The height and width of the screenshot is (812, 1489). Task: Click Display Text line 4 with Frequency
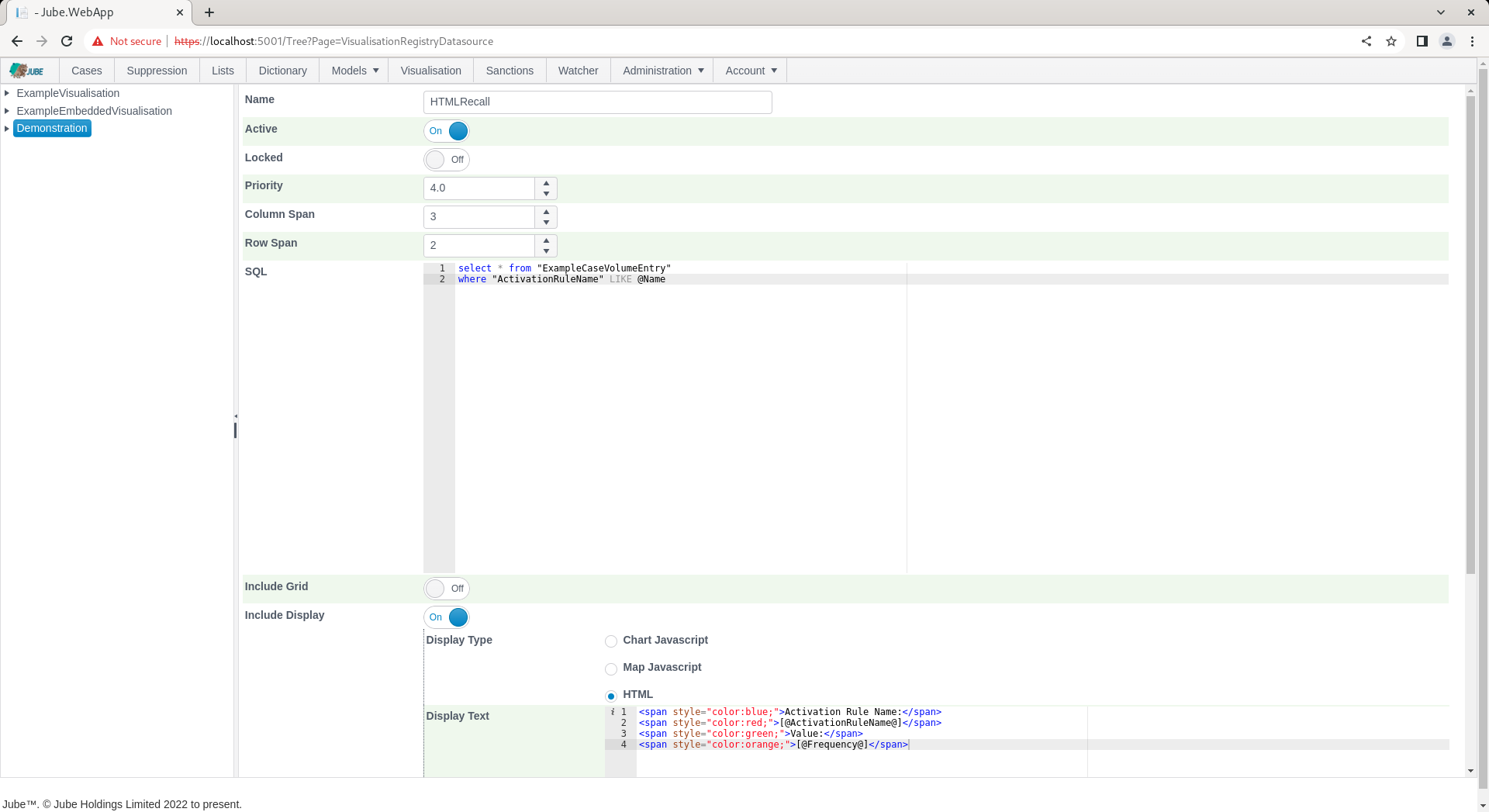point(773,745)
